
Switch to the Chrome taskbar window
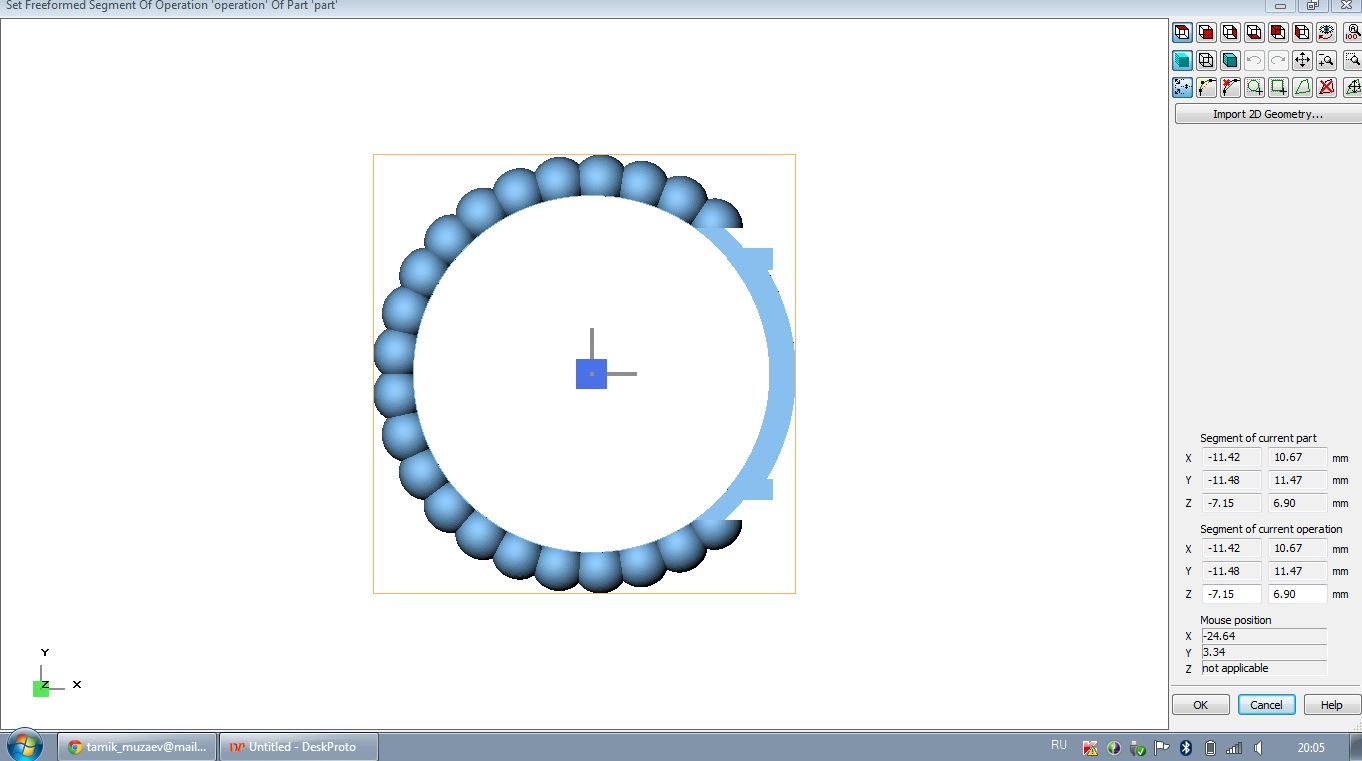click(136, 747)
